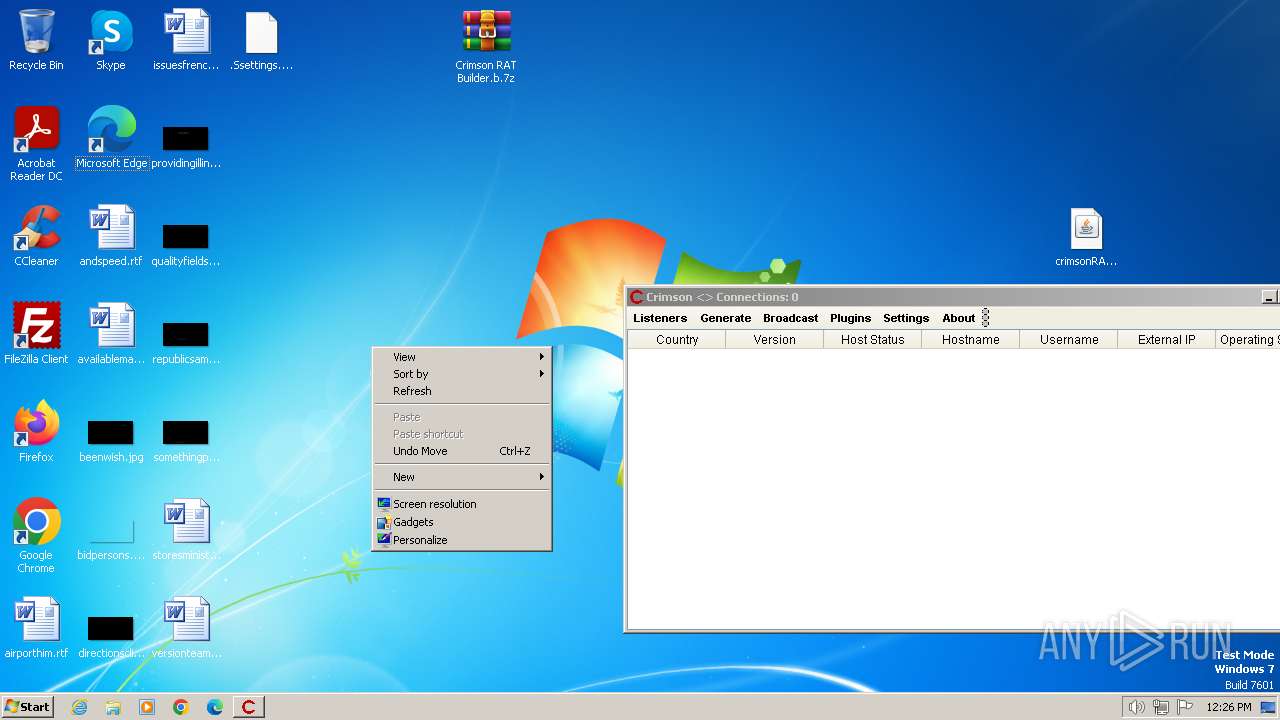Expand the New submenu

click(461, 477)
